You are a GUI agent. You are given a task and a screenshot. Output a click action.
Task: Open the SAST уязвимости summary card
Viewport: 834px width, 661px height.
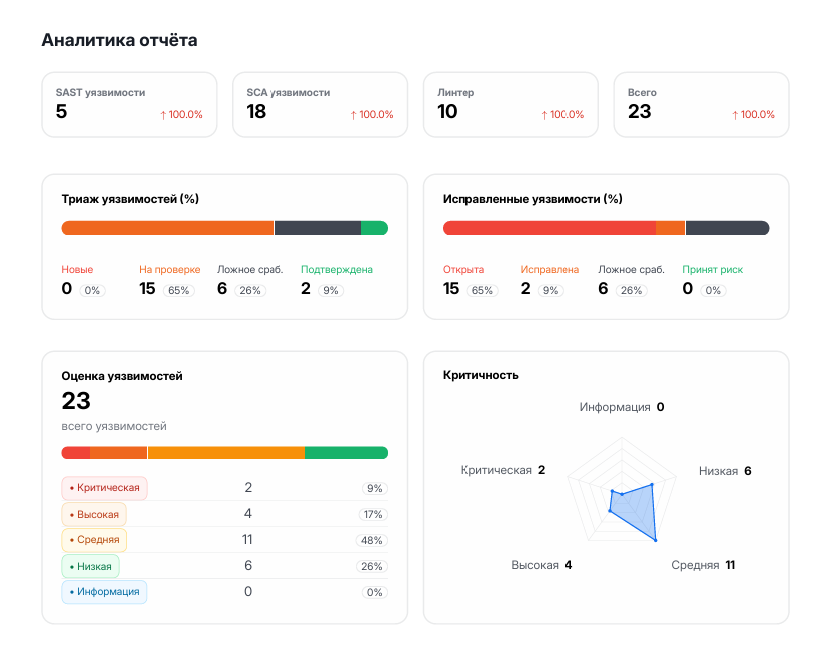[x=129, y=105]
